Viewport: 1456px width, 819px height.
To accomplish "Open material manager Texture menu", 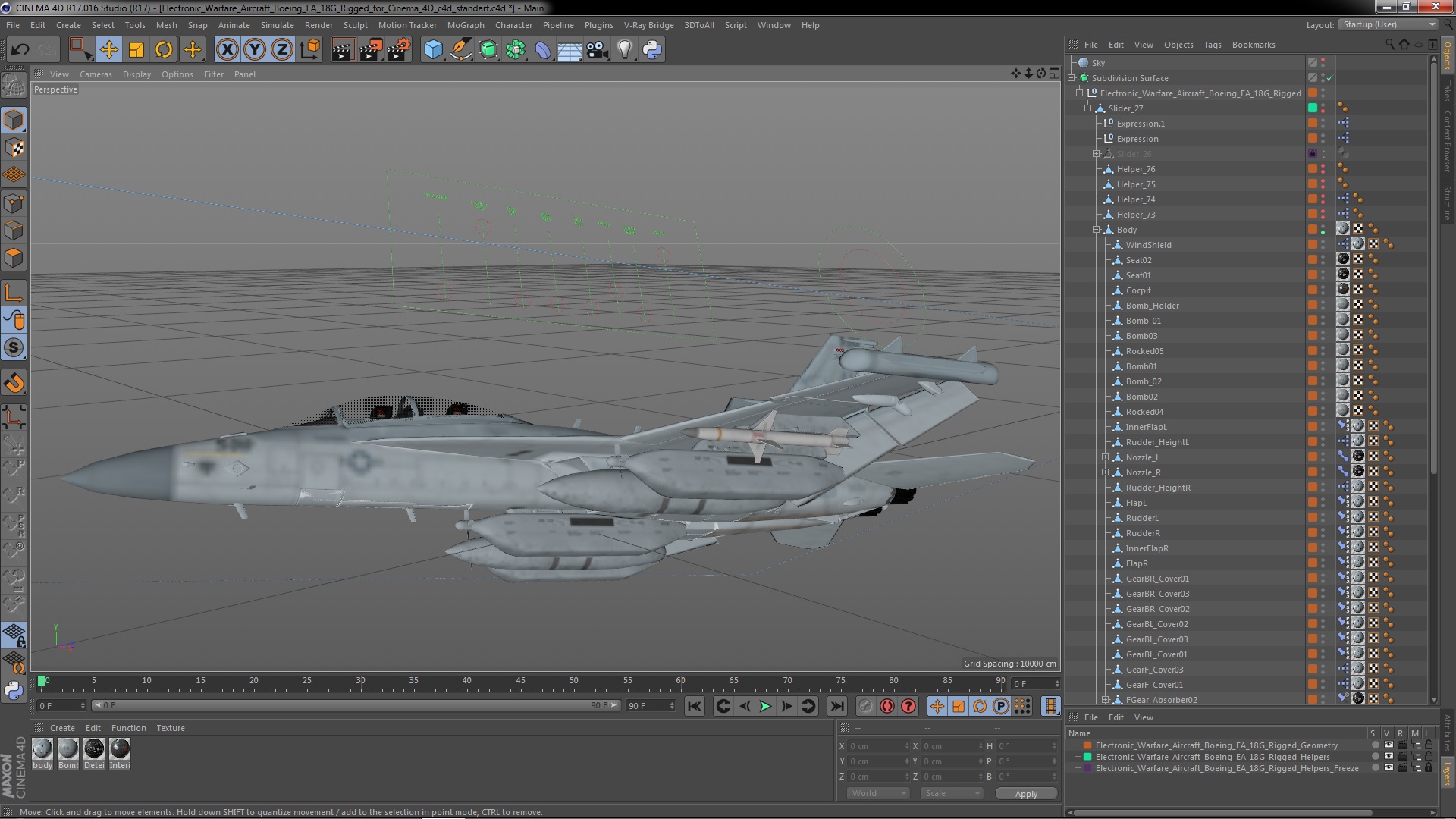I will tap(171, 728).
